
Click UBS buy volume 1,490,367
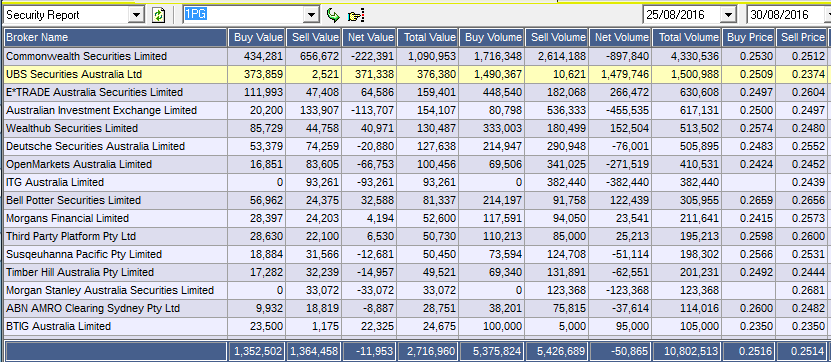click(x=497, y=74)
